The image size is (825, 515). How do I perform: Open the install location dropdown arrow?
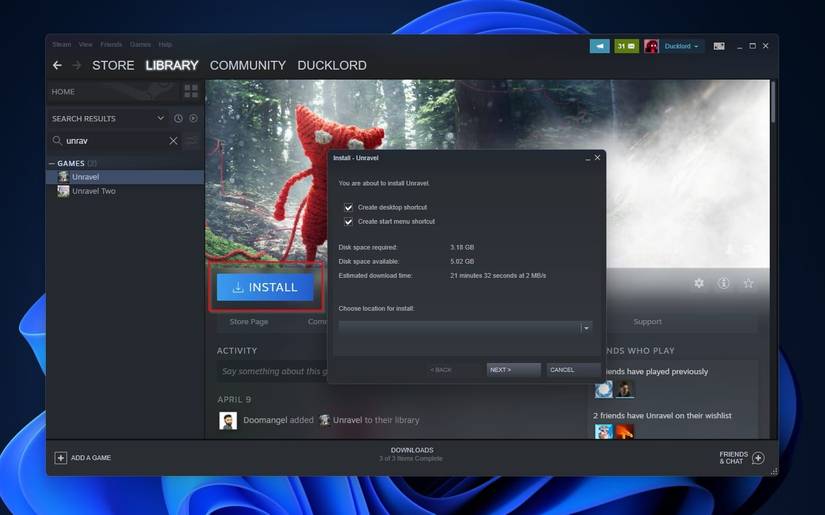586,328
